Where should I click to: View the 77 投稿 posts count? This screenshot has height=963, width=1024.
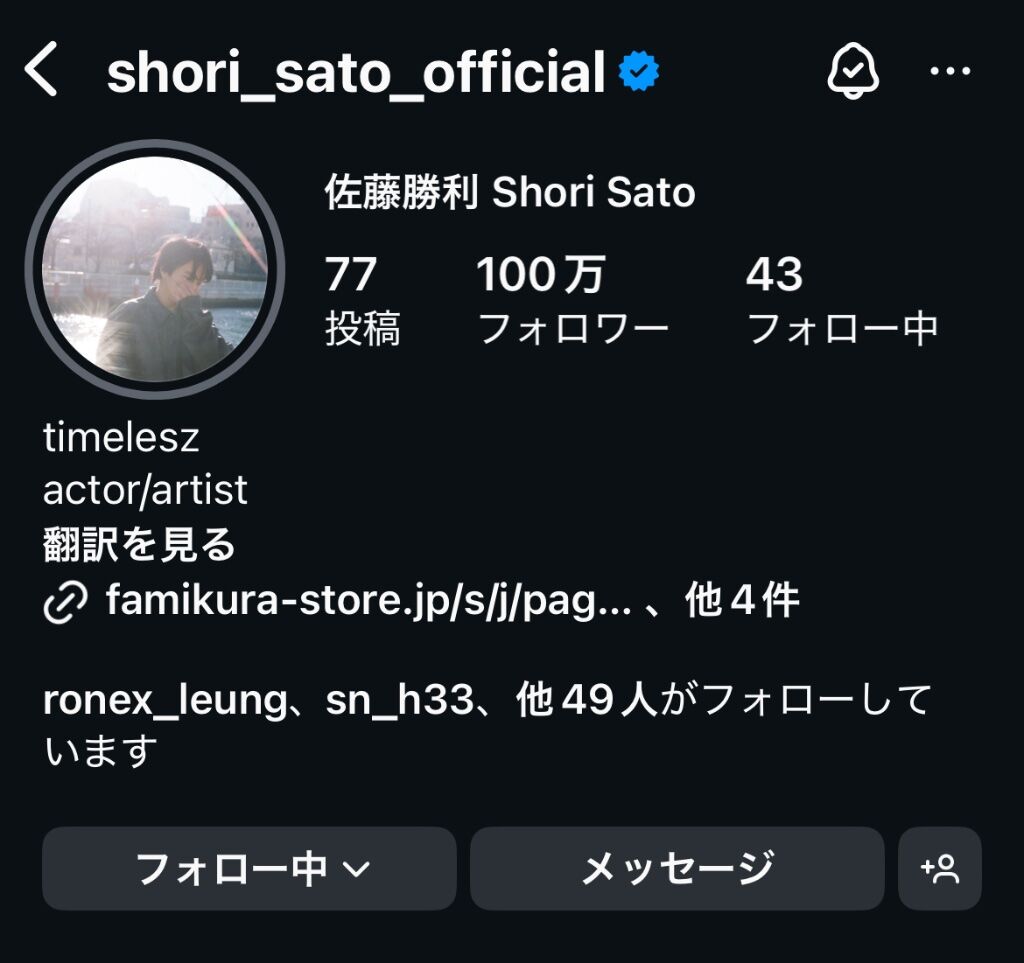pyautogui.click(x=361, y=300)
